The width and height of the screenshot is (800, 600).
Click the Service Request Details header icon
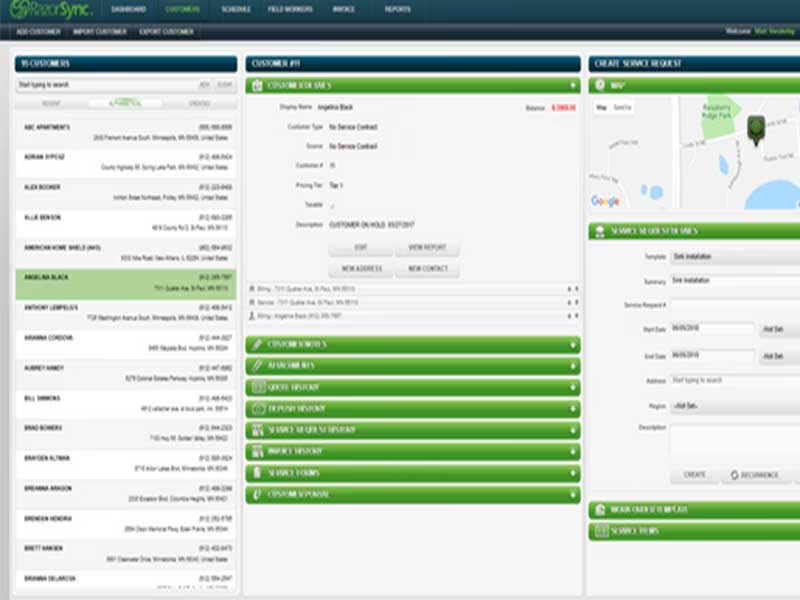pyautogui.click(x=601, y=231)
